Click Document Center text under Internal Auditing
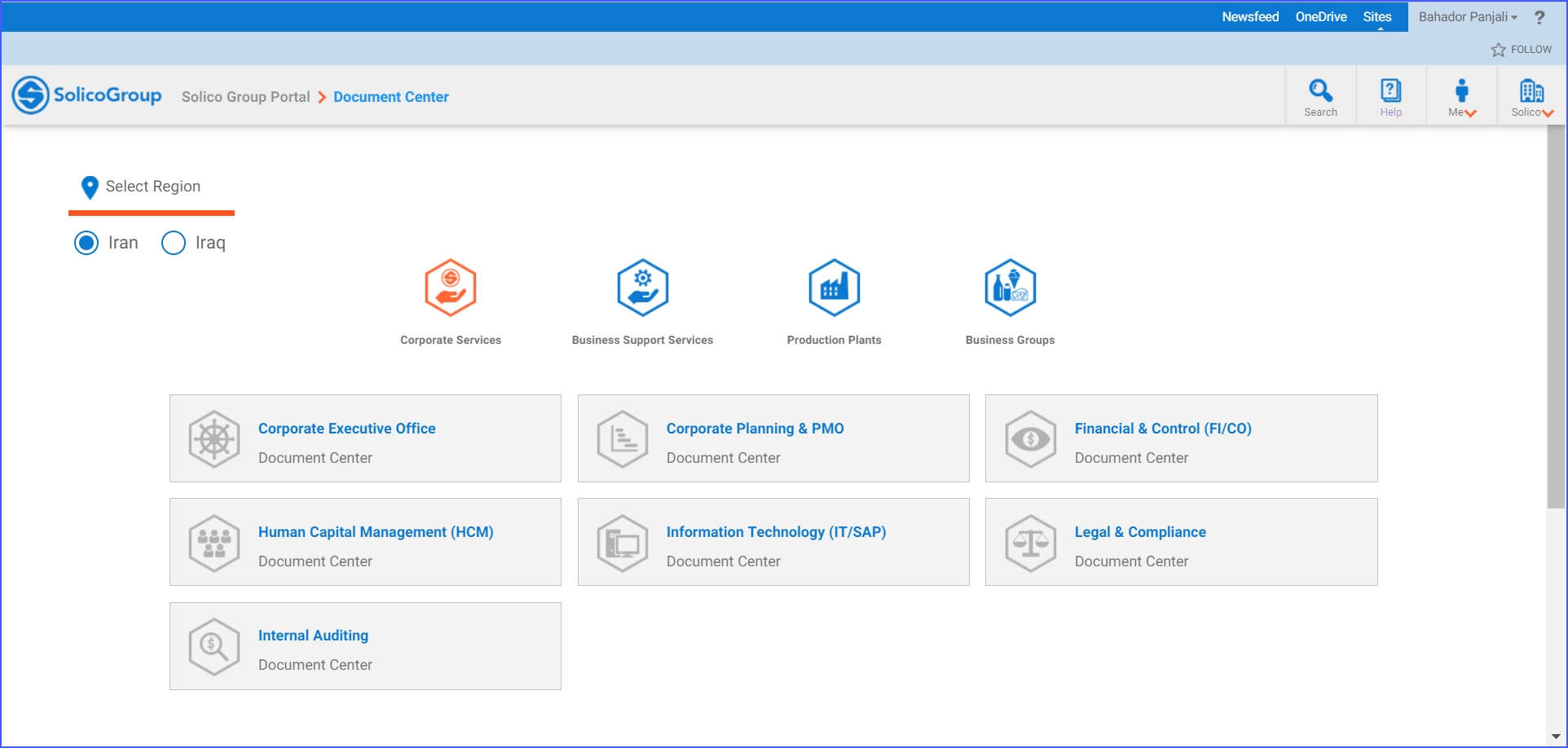The image size is (1568, 748). [315, 665]
